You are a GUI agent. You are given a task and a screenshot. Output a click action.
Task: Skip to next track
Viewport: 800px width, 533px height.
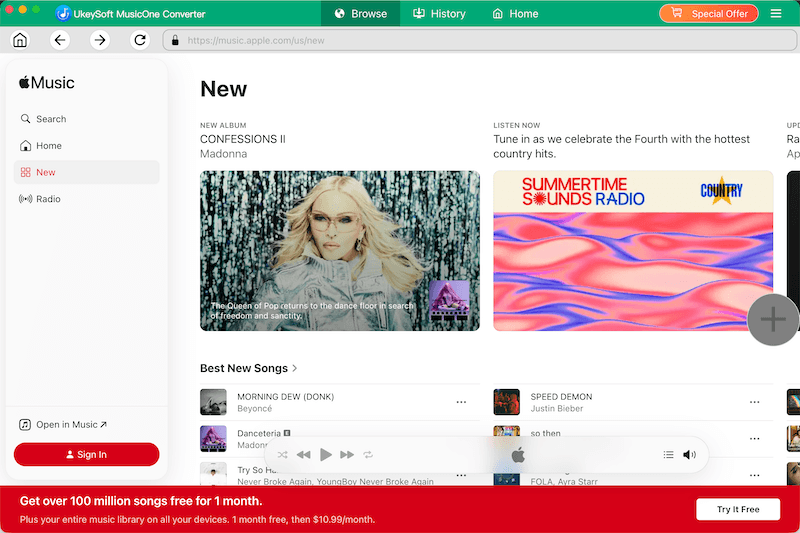tap(347, 454)
